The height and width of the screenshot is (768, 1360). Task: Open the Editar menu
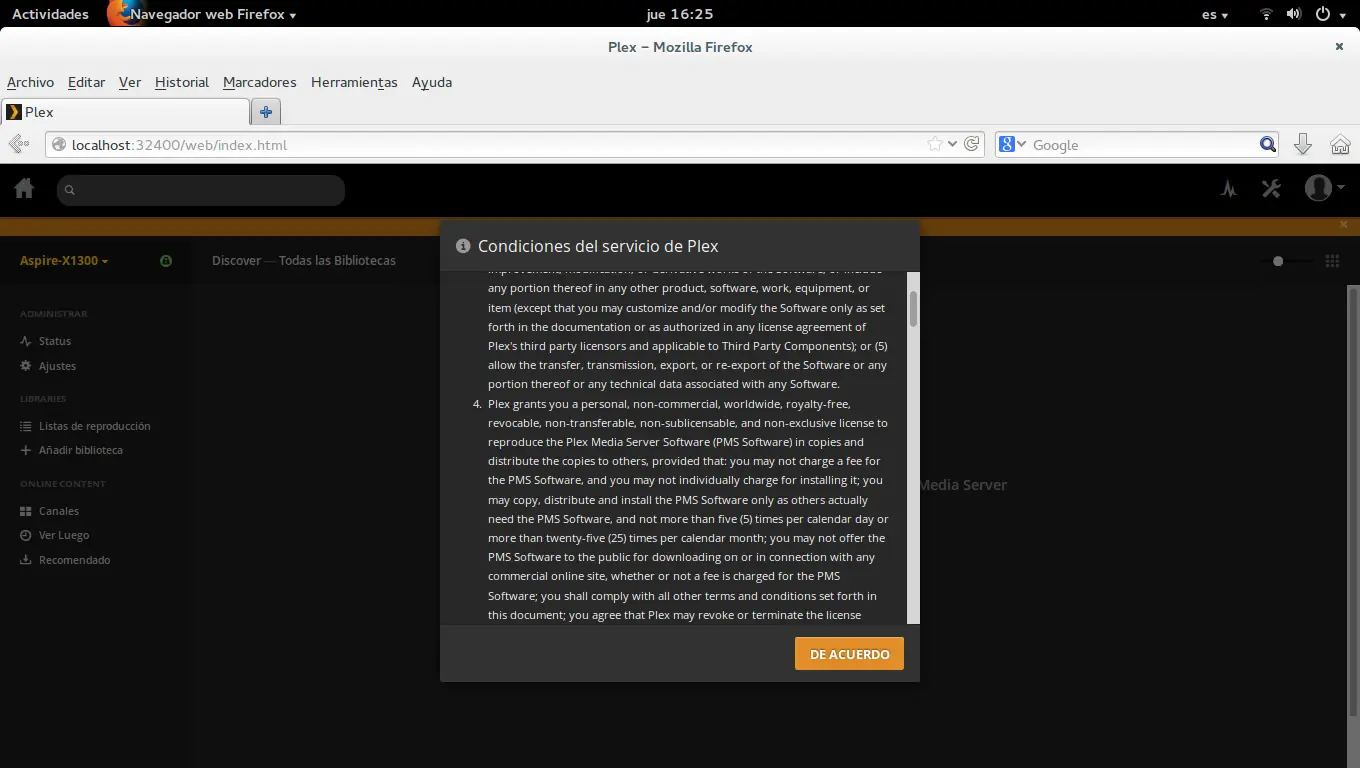click(x=86, y=82)
